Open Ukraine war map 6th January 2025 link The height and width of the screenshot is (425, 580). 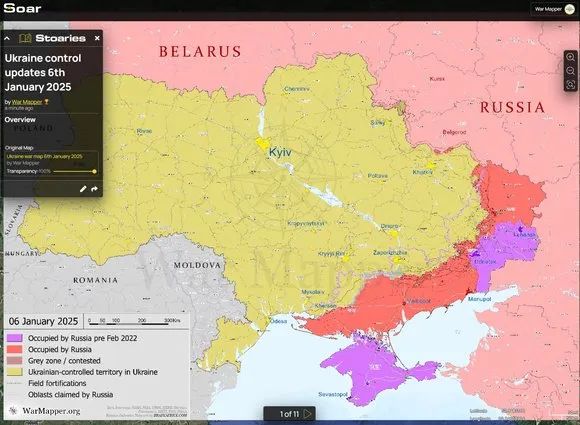click(44, 156)
